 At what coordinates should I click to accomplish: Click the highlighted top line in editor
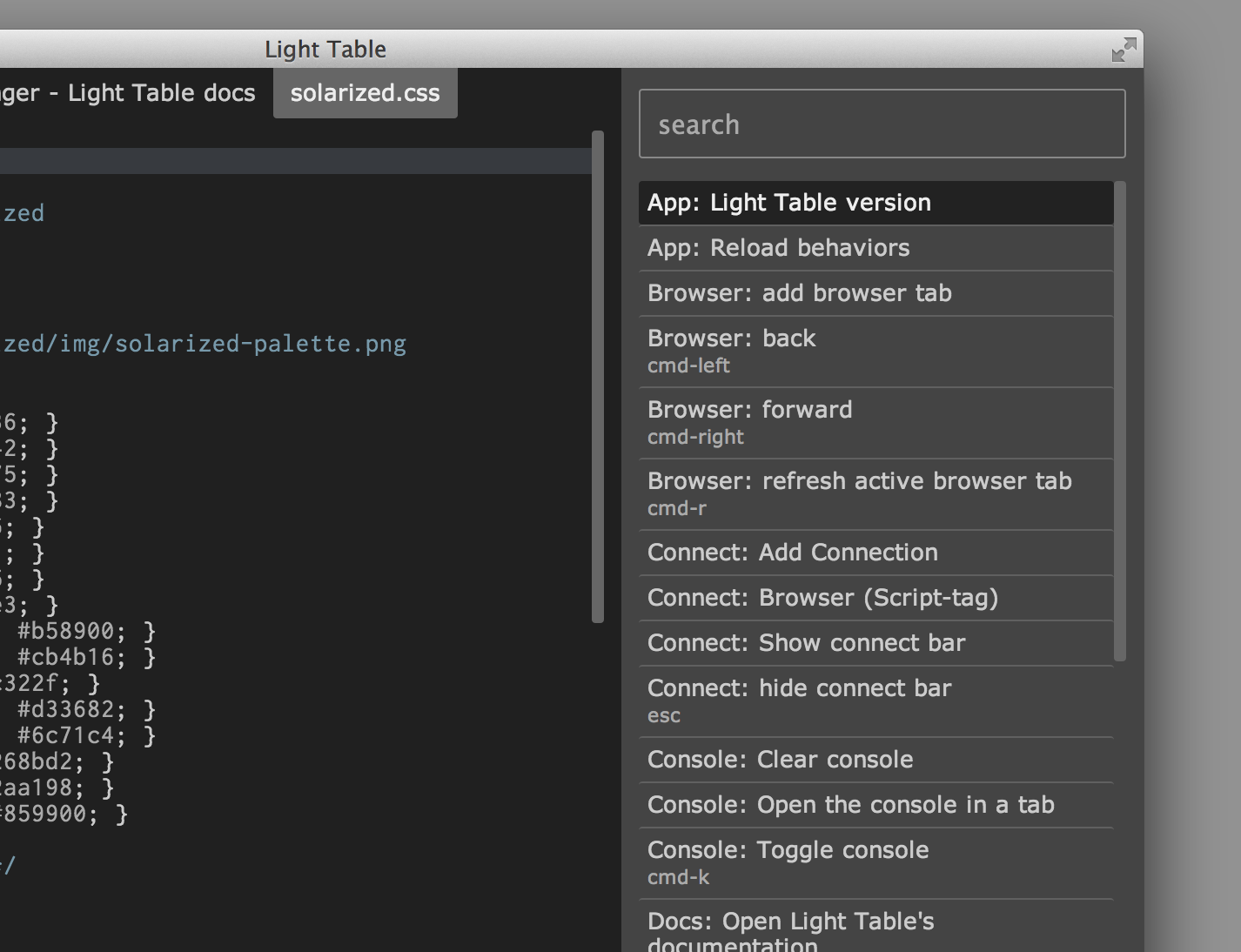[296, 161]
